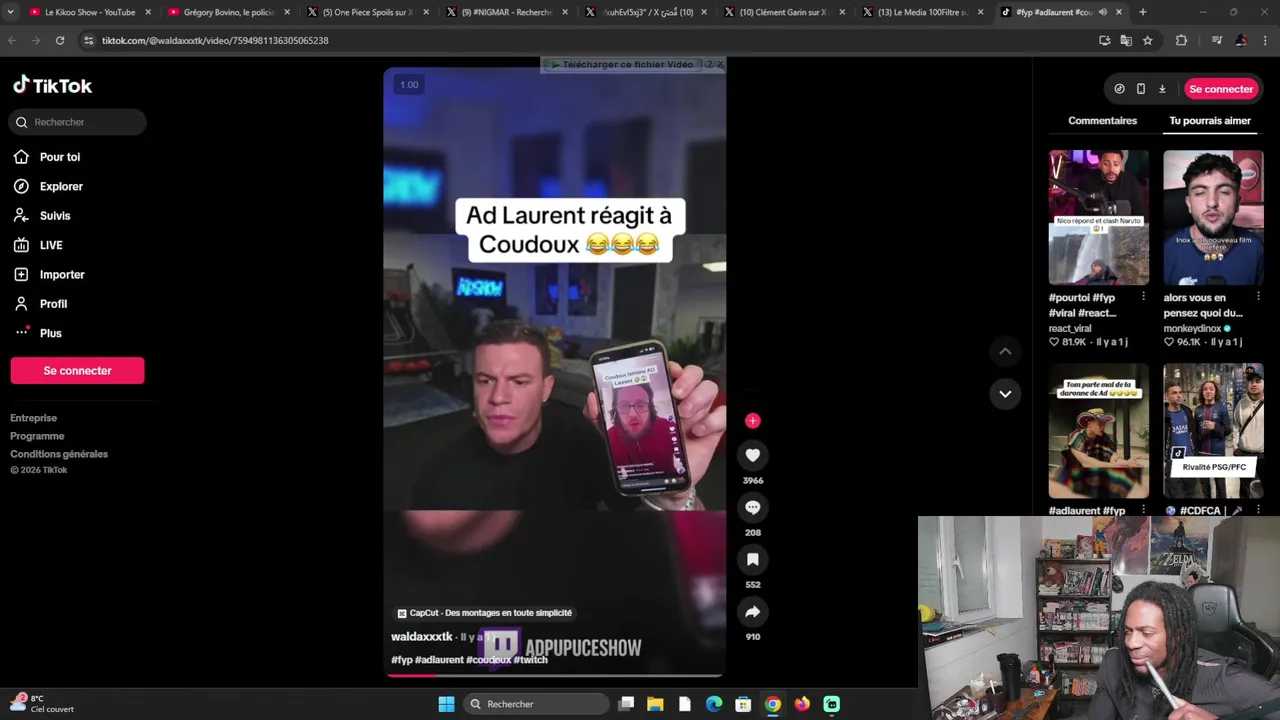
Task: Switch to Le Kikoo Show YouTube tab
Action: (x=90, y=12)
